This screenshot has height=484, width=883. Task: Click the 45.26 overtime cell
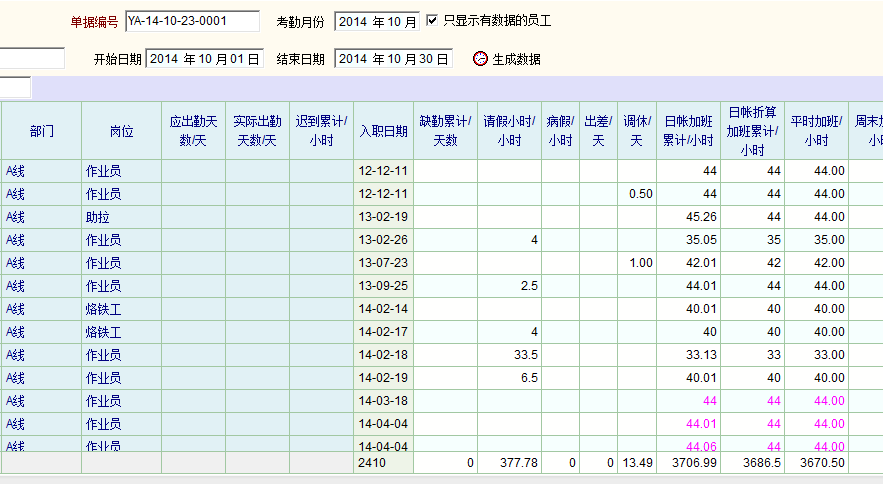click(688, 217)
